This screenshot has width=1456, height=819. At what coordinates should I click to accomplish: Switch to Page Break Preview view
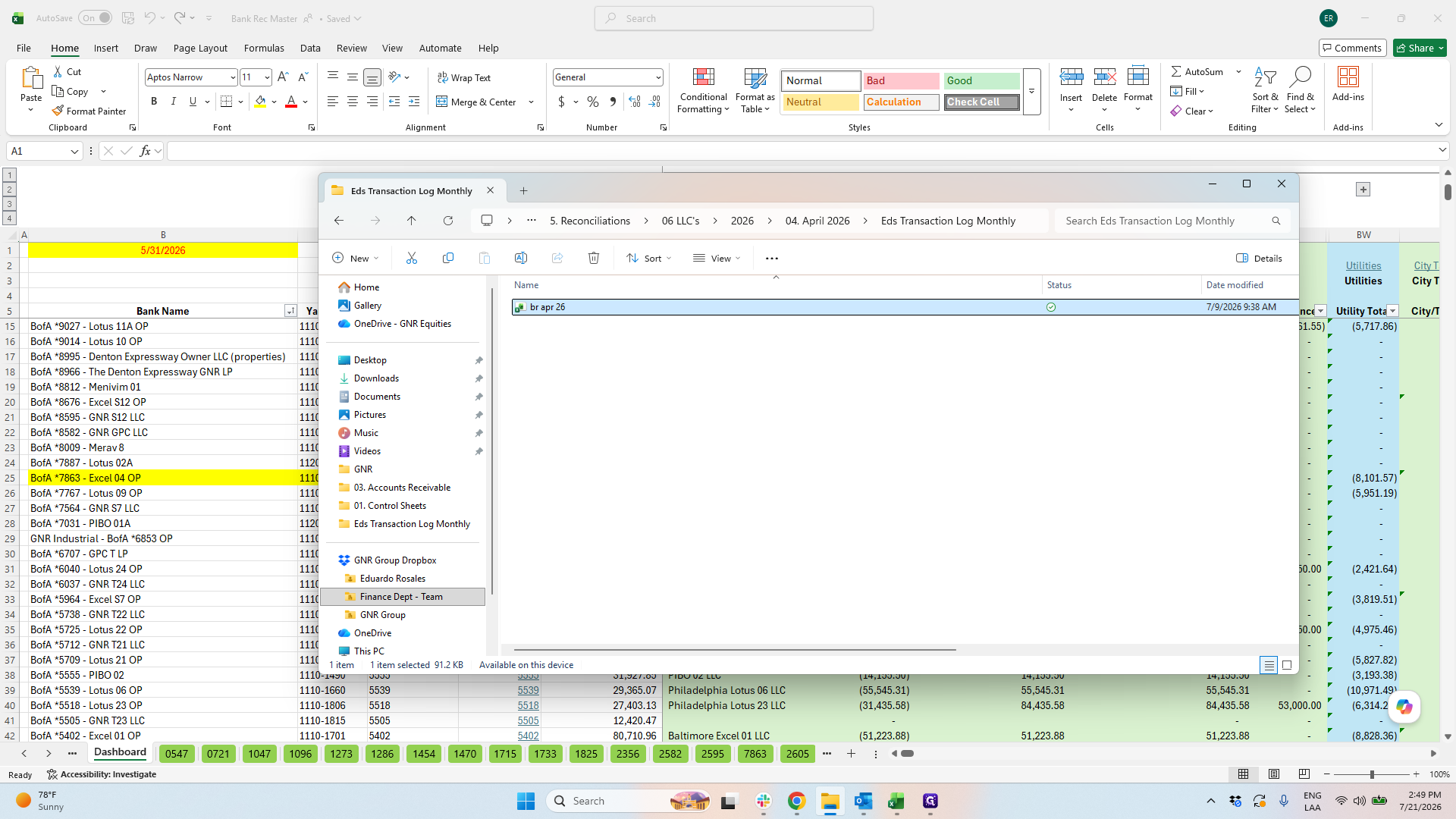(1304, 774)
